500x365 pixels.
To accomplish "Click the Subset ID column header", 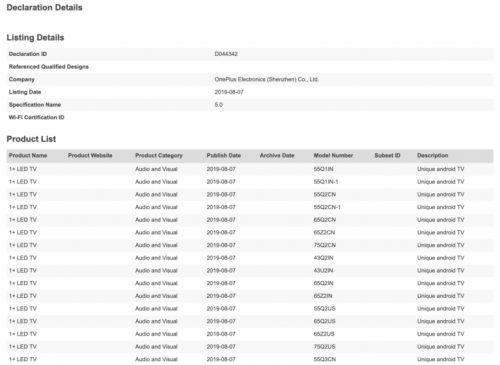I will [387, 155].
